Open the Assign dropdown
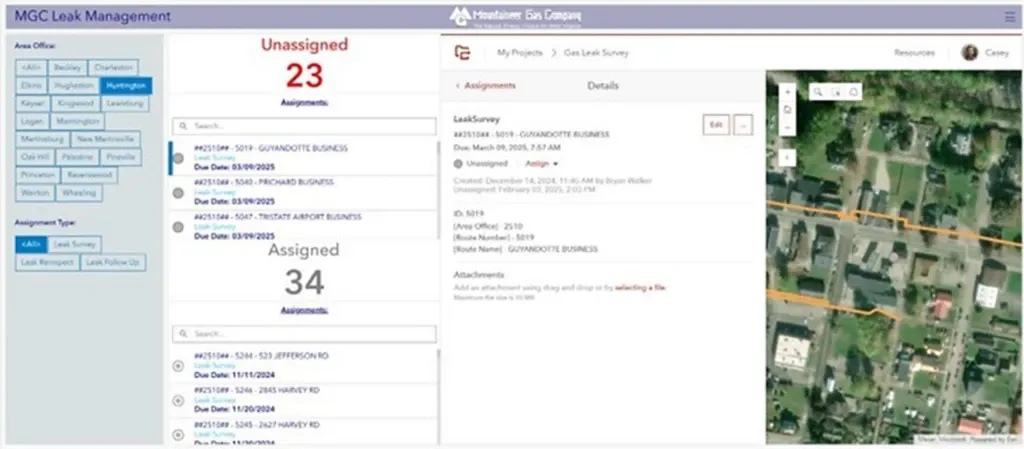 pyautogui.click(x=542, y=164)
